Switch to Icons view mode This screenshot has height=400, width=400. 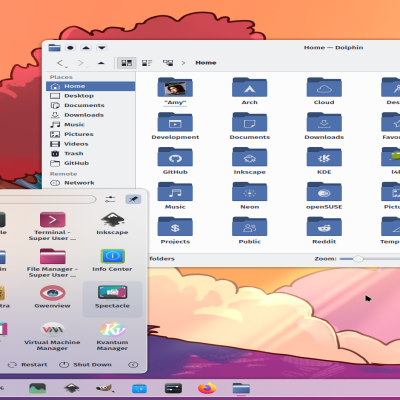[x=127, y=63]
